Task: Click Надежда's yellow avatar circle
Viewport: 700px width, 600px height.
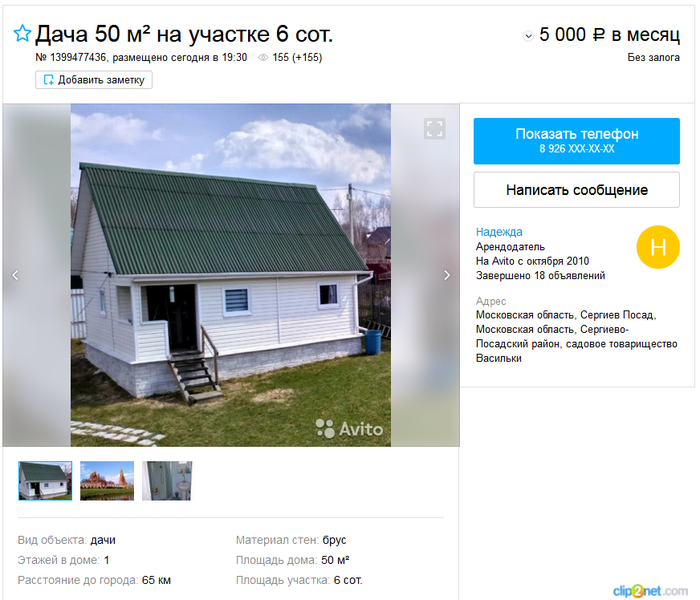Action: [658, 247]
